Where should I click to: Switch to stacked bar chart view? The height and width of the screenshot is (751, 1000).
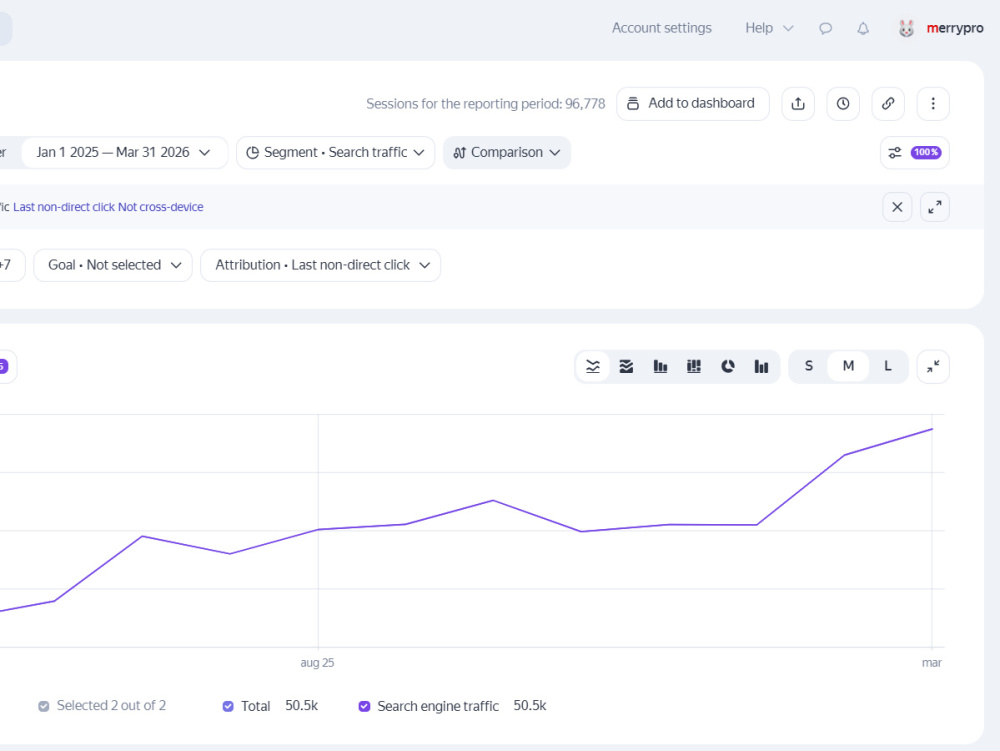click(694, 367)
